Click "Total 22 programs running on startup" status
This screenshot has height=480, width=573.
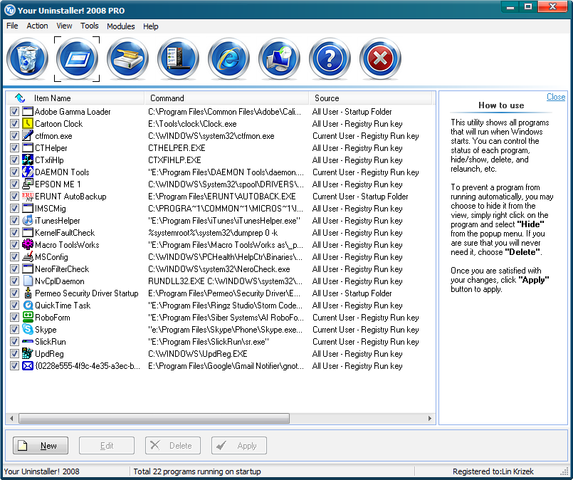point(197,471)
